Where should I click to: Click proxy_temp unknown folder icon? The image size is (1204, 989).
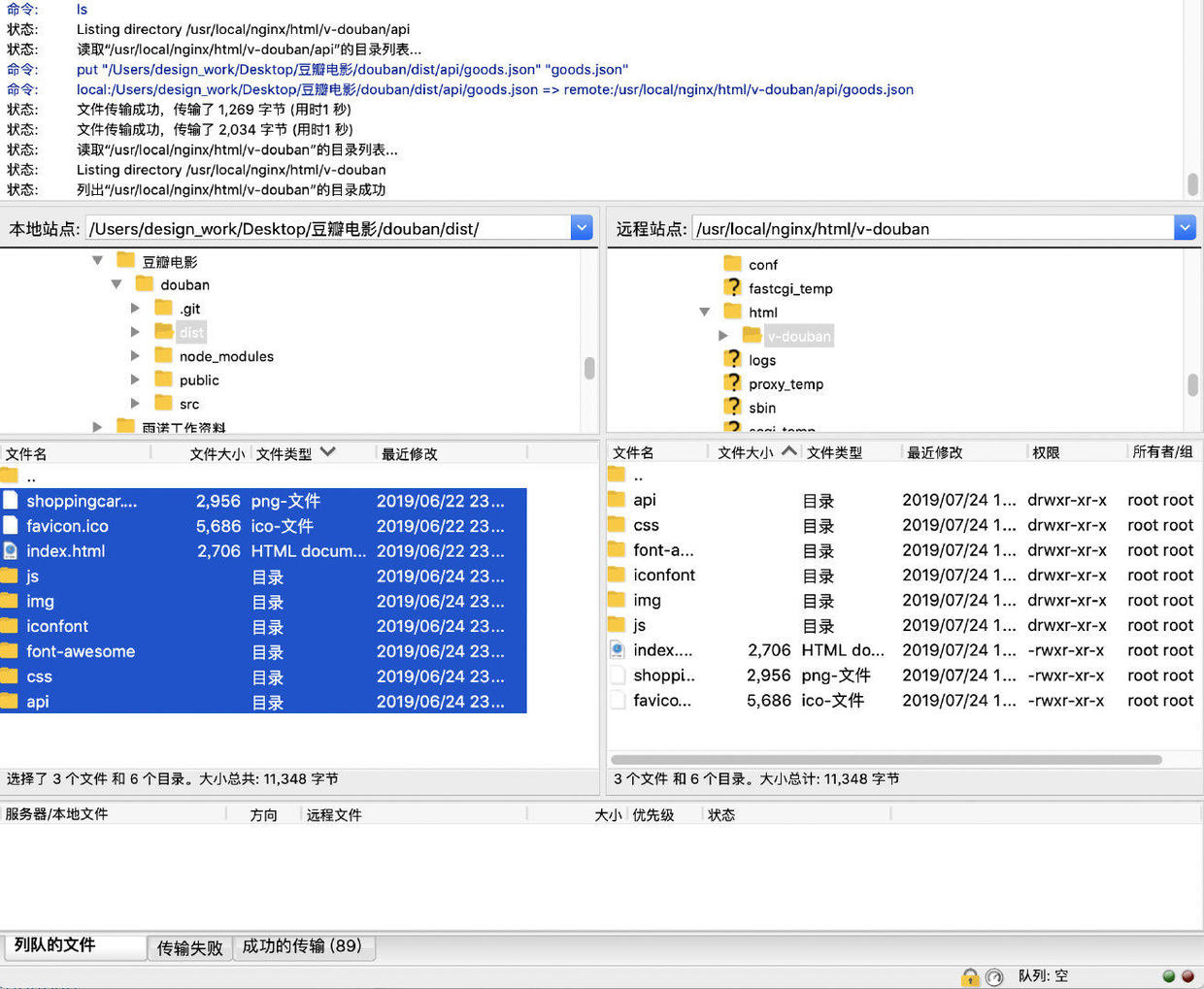click(x=733, y=383)
